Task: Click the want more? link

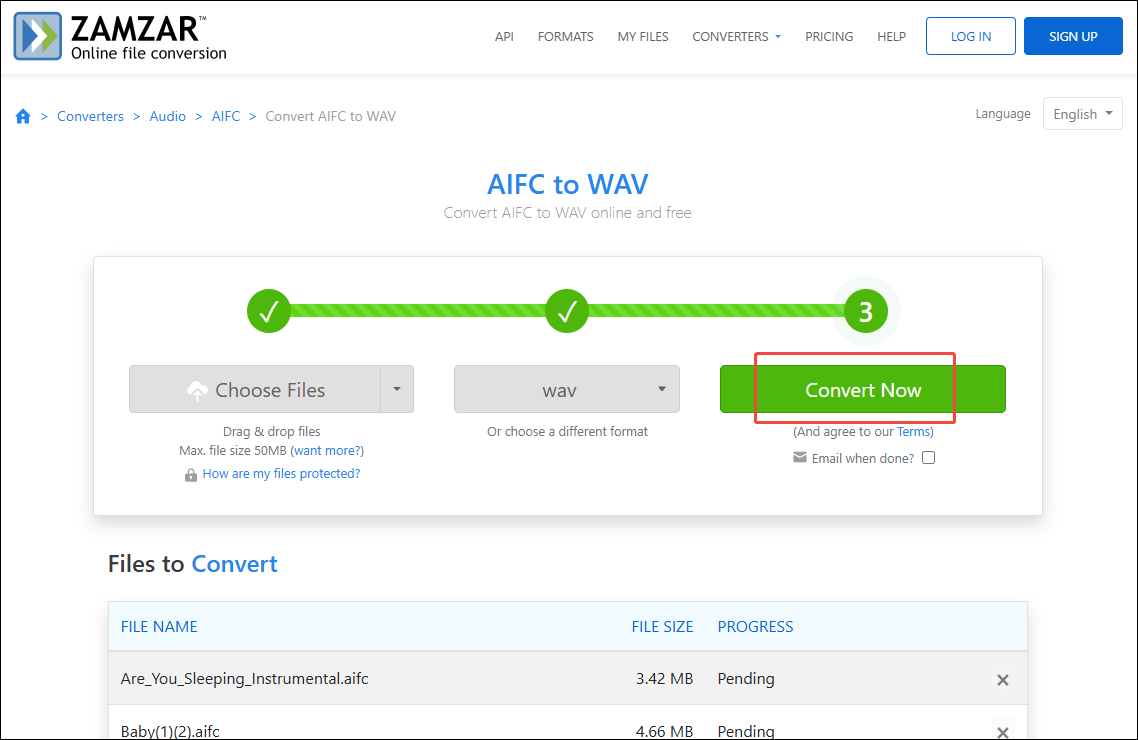Action: click(x=327, y=451)
